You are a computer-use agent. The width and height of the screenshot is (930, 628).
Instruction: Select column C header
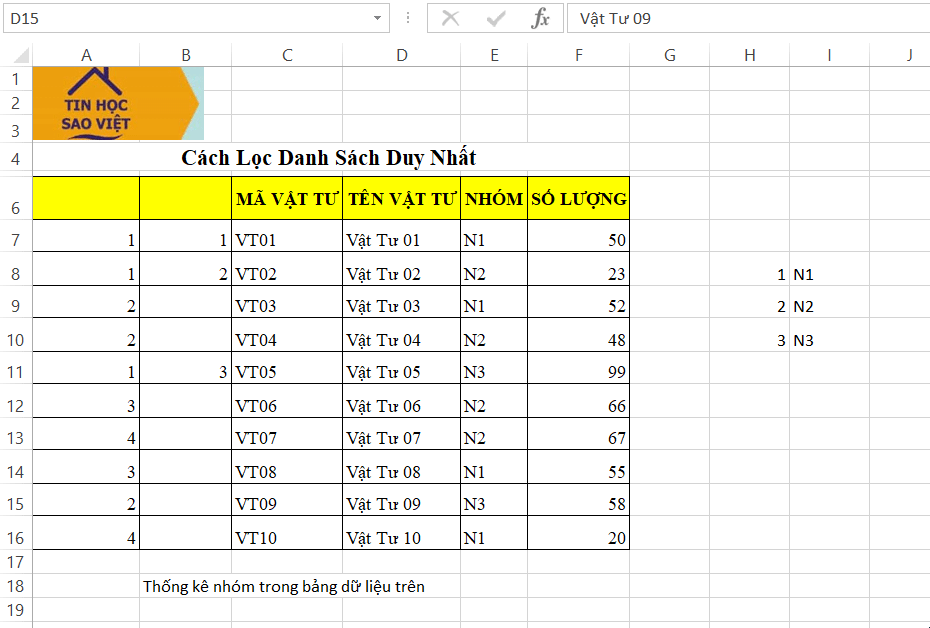(x=287, y=55)
